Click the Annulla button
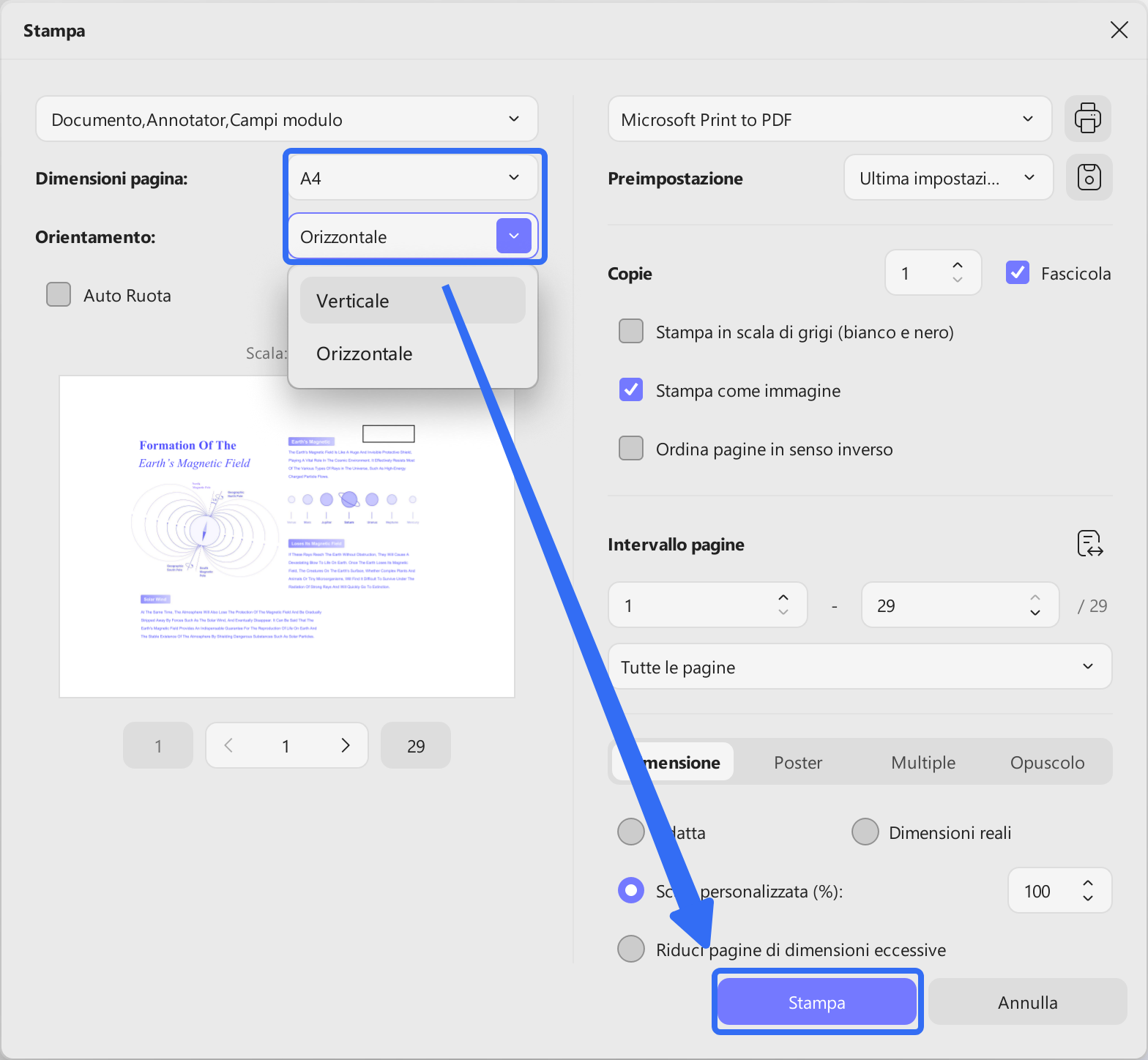Image resolution: width=1148 pixels, height=1060 pixels. tap(1027, 1002)
